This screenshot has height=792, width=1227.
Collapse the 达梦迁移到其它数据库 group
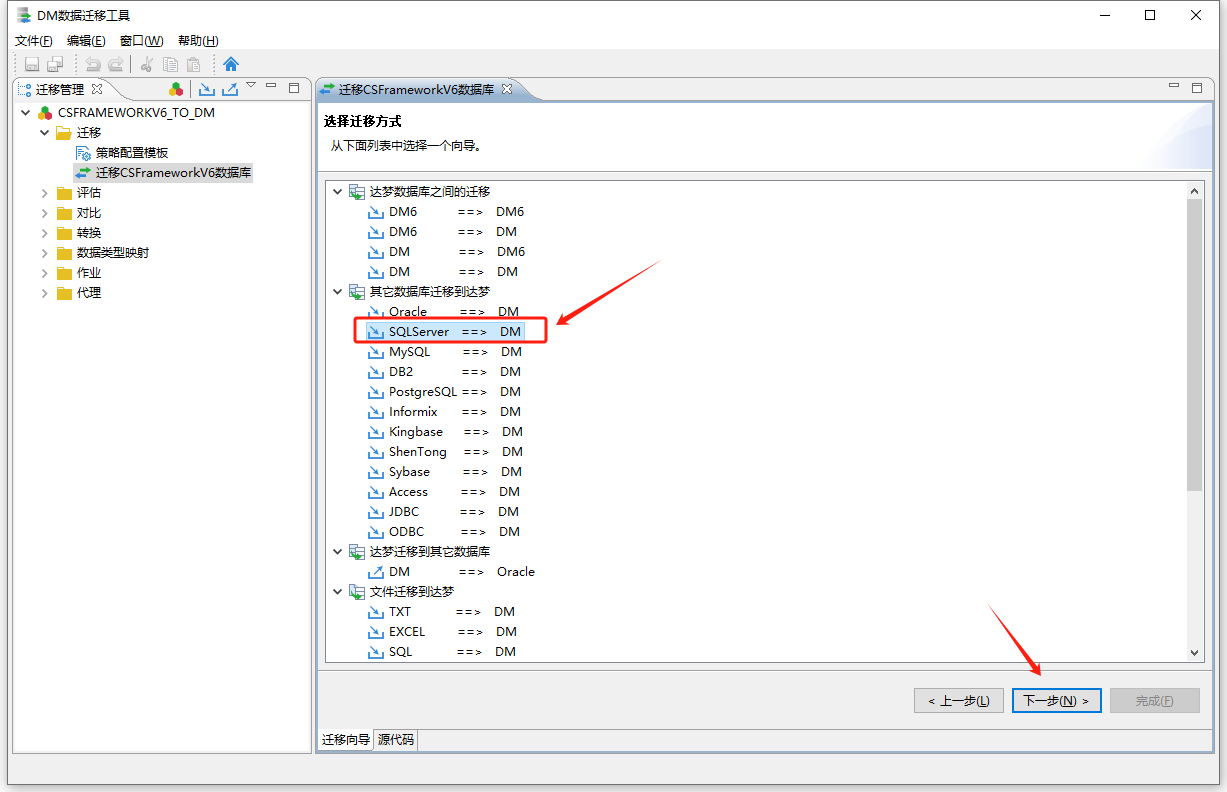pos(337,551)
